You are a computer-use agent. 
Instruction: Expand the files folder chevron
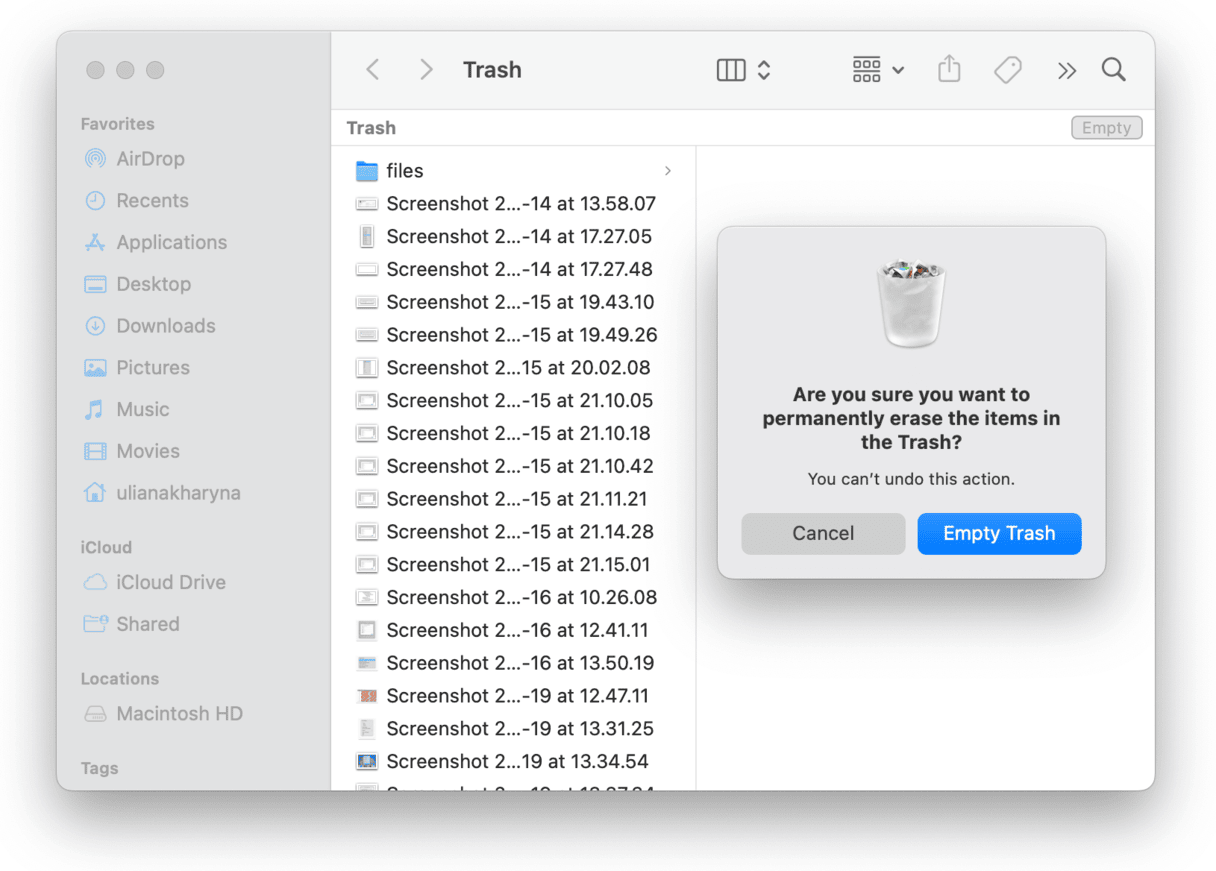pos(668,171)
